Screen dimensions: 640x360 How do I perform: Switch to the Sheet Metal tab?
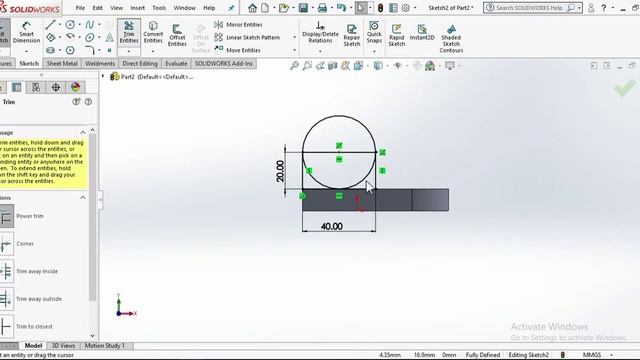point(62,64)
